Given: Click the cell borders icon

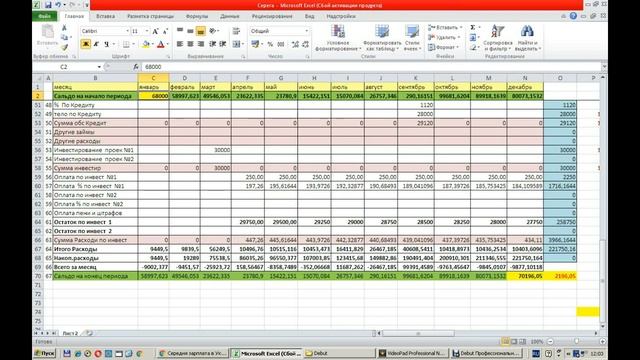Looking at the screenshot, I should (127, 44).
